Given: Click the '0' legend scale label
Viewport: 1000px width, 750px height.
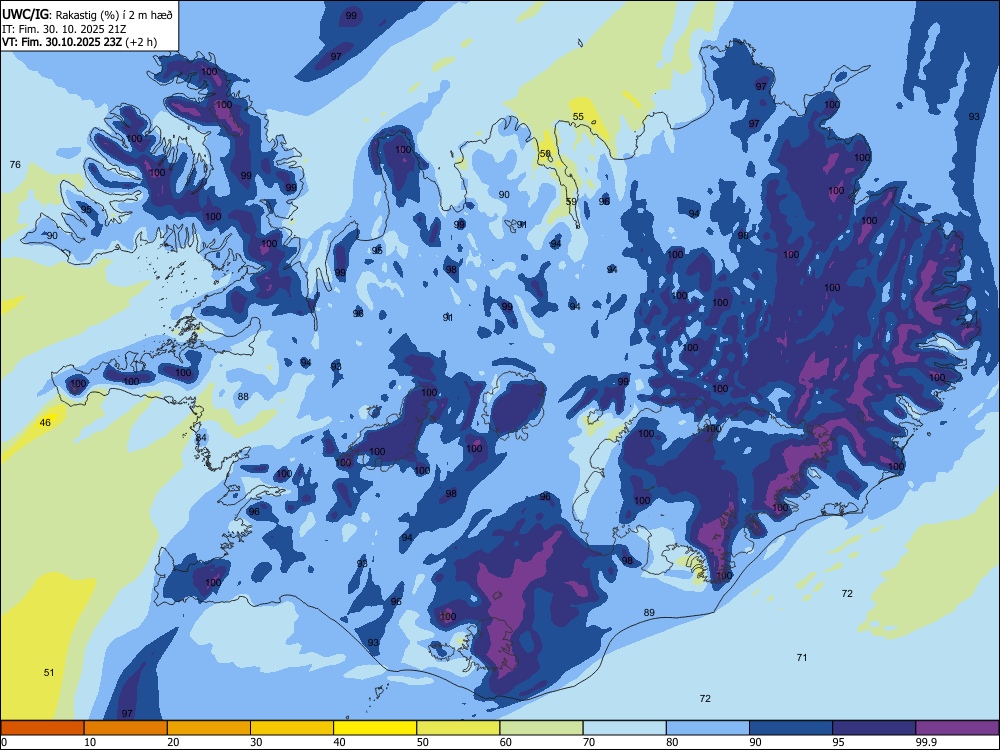Looking at the screenshot, I should tap(4, 742).
